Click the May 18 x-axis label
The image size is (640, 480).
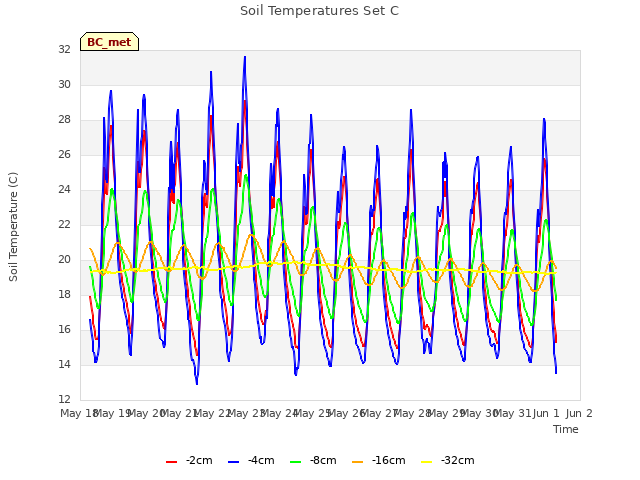coord(79,413)
